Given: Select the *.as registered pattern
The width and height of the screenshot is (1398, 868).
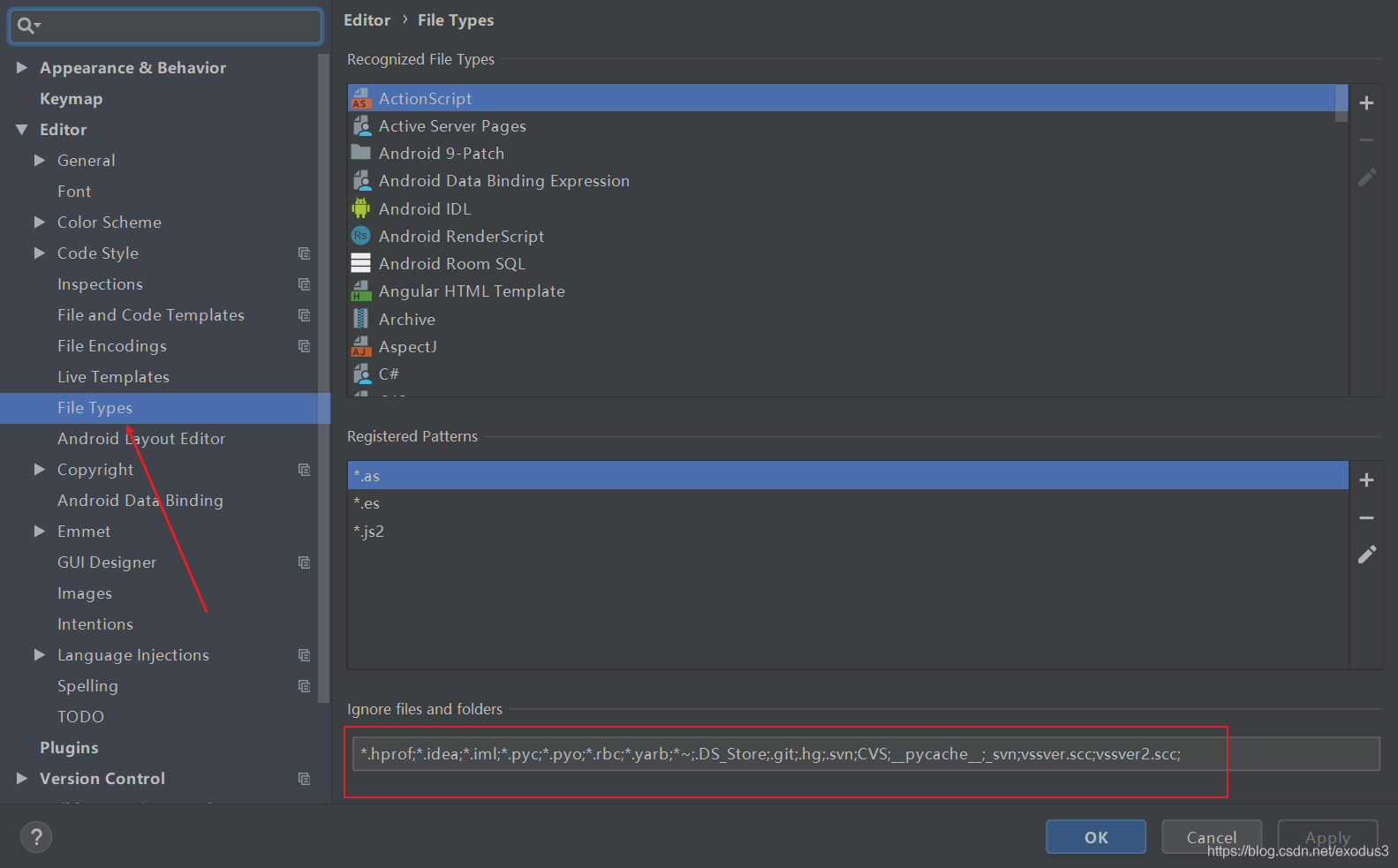Looking at the screenshot, I should pyautogui.click(x=848, y=475).
